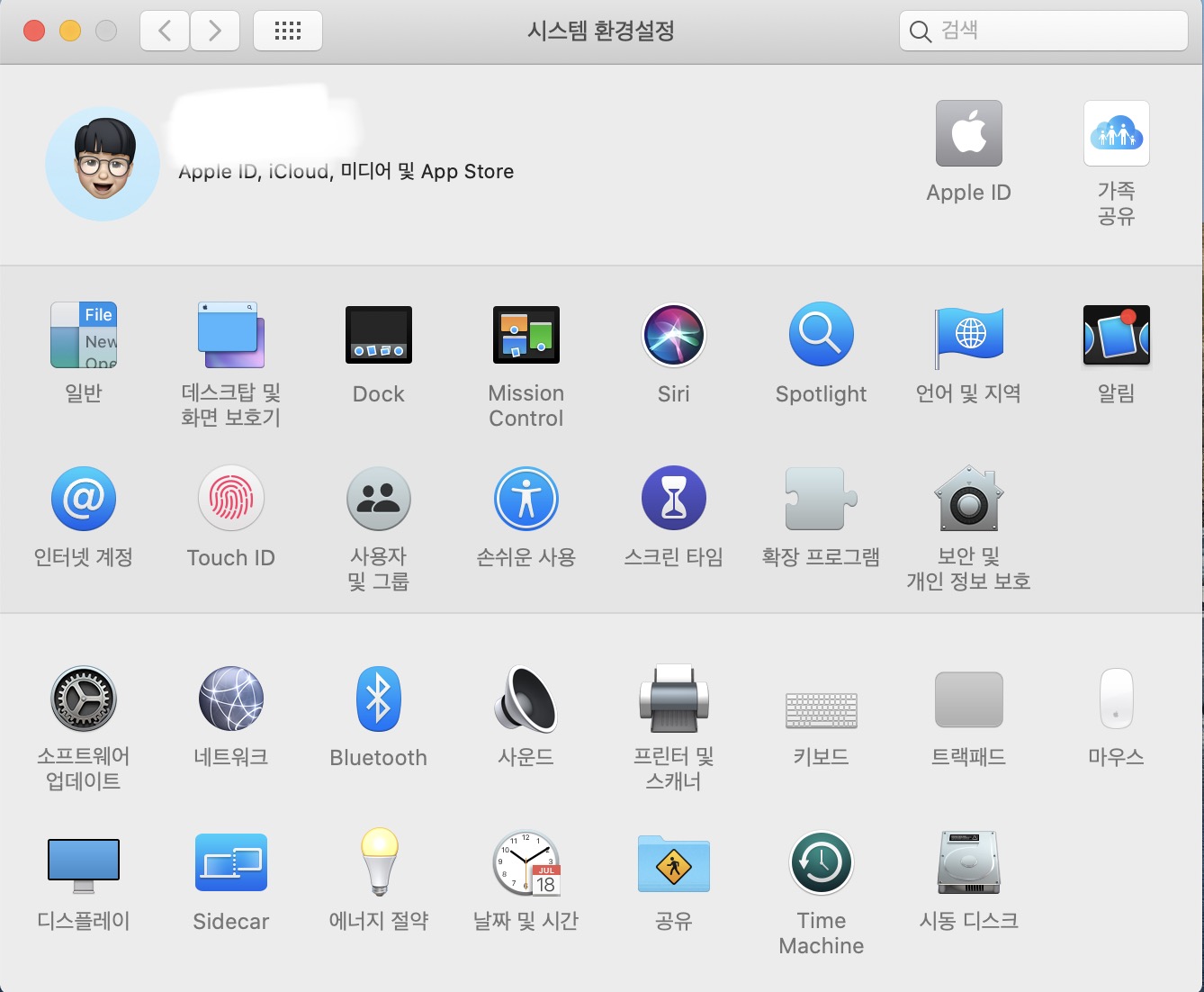Open 가족 공유 (Family Sharing)
The width and height of the screenshot is (1204, 992).
coord(1117,133)
